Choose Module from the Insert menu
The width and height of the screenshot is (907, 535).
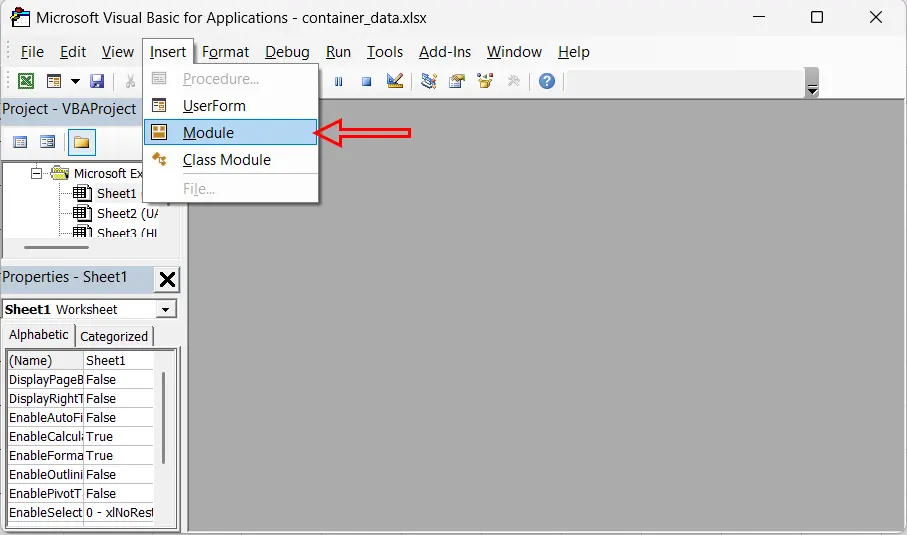pos(208,132)
